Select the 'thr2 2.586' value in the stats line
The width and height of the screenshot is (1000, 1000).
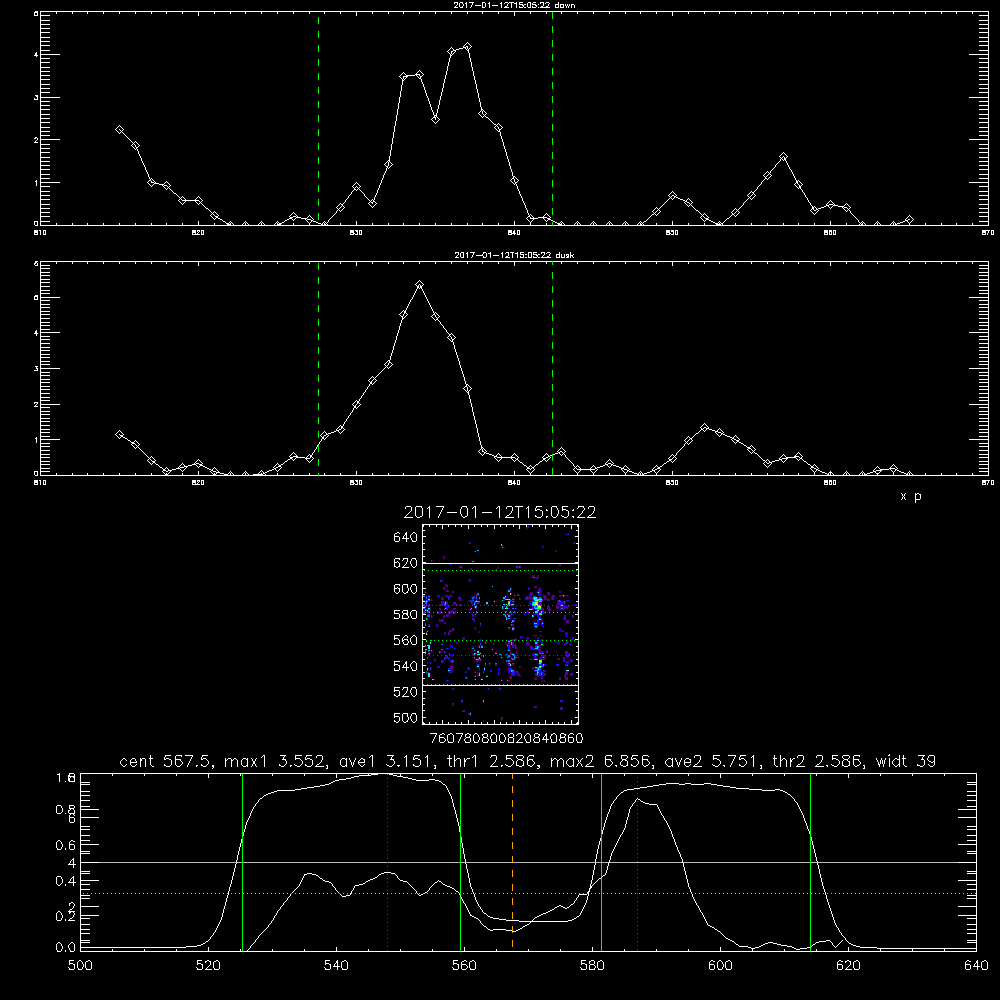click(818, 761)
